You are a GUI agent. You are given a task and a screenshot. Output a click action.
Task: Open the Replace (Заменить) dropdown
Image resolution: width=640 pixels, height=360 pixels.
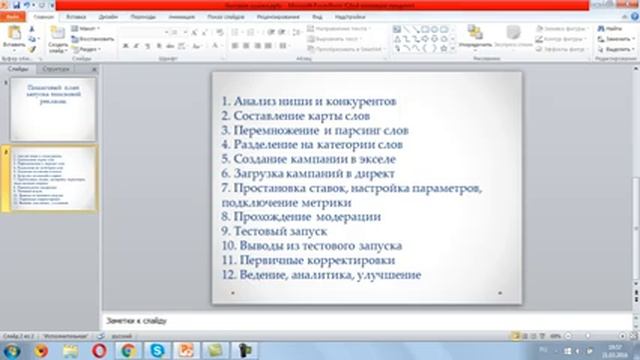(616, 39)
